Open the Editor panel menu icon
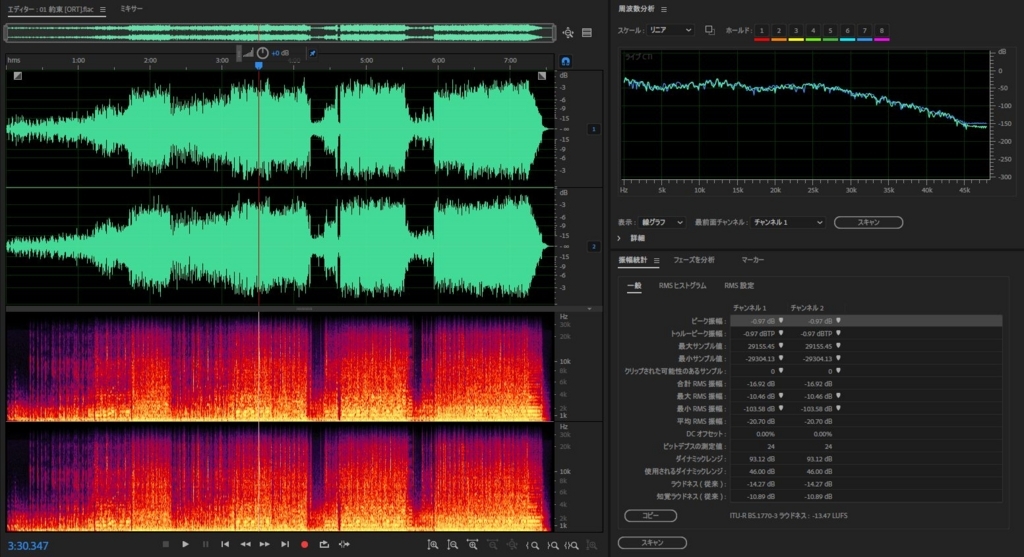This screenshot has width=1024, height=557. click(x=103, y=10)
